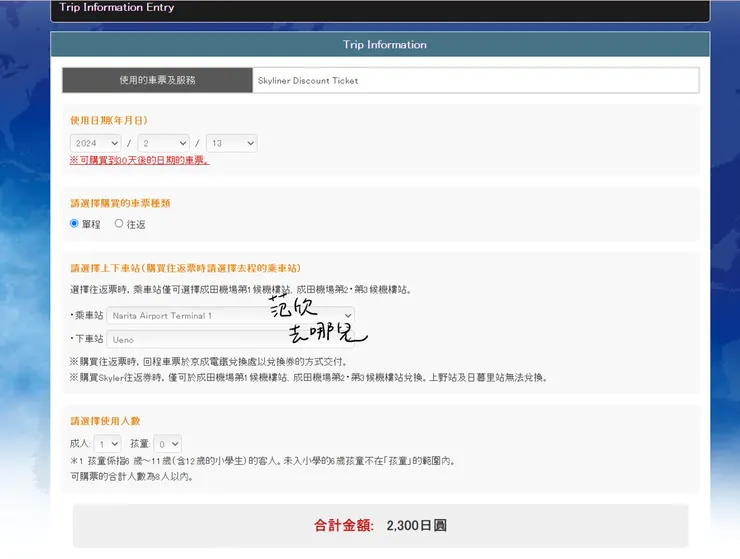Image resolution: width=740 pixels, height=559 pixels.
Task: Click the Trip Information header bar
Action: (x=380, y=44)
